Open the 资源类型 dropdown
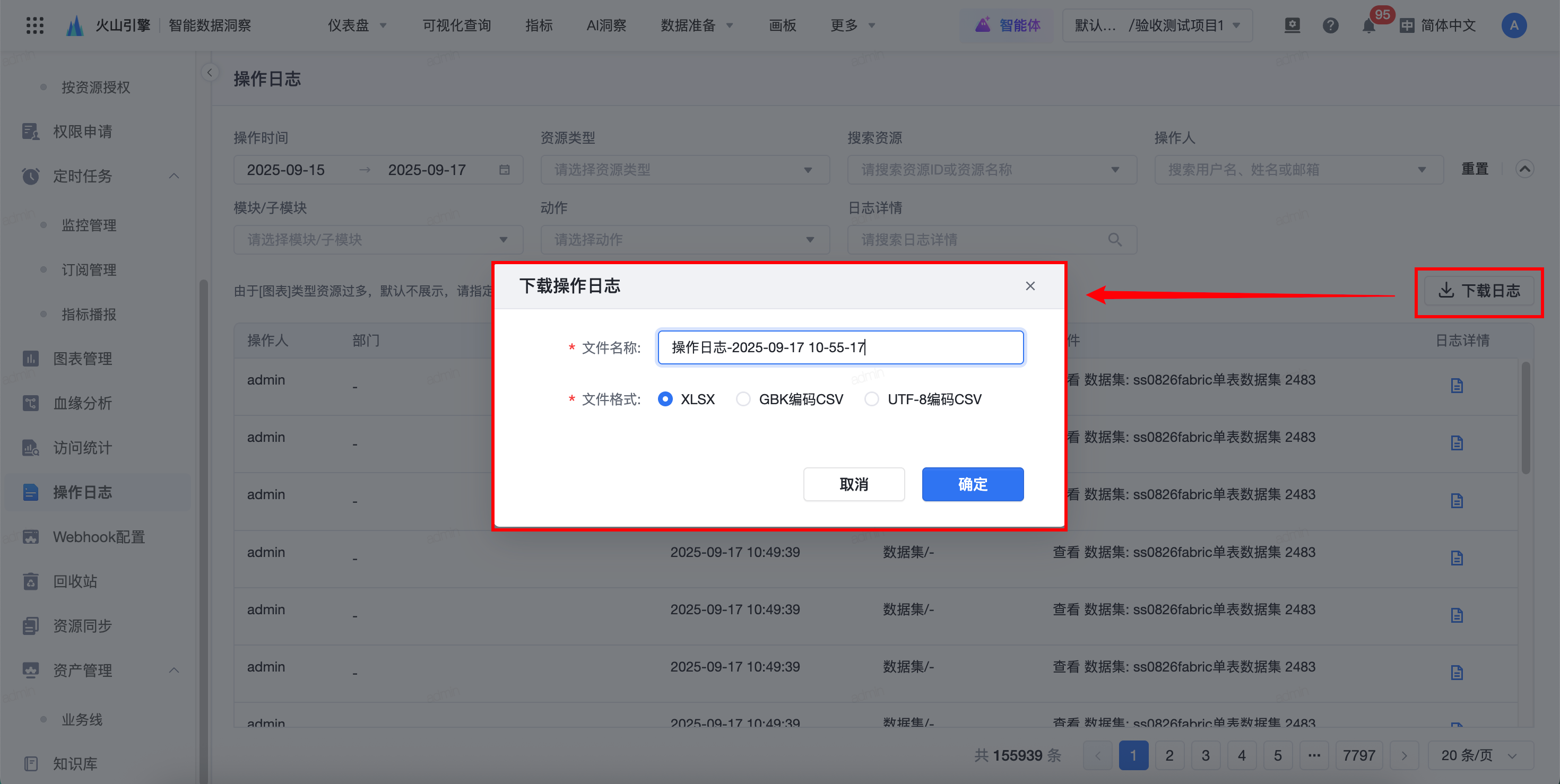 (684, 170)
